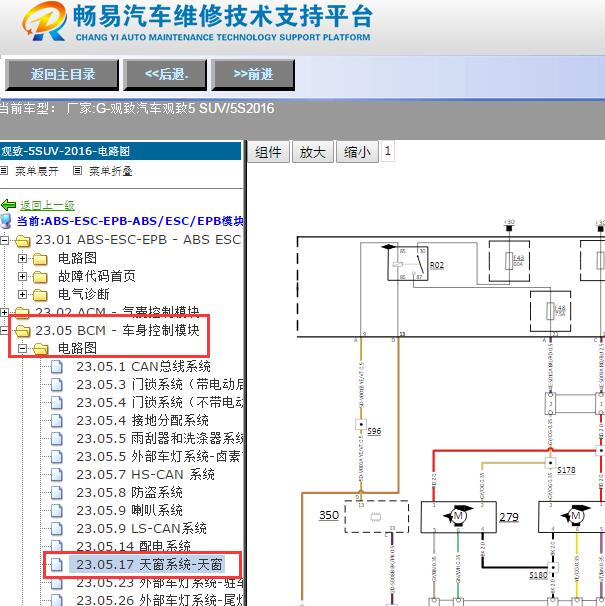Follow the 返回上一级 link

[47, 205]
